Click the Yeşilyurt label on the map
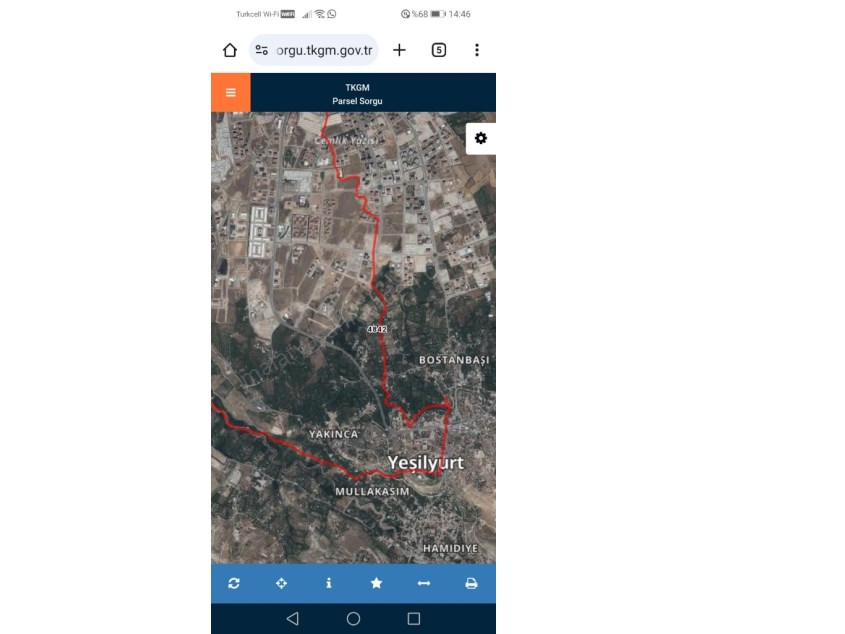Viewport: 845px width, 634px height. pos(426,463)
